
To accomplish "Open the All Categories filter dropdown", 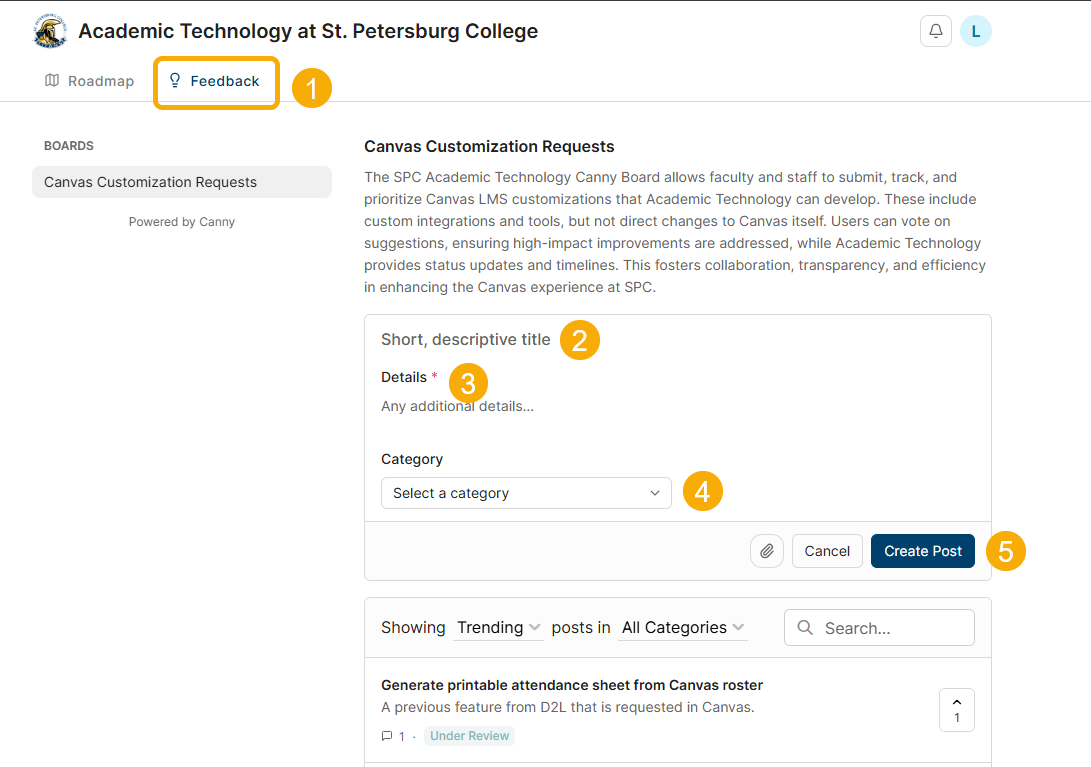I will point(683,628).
